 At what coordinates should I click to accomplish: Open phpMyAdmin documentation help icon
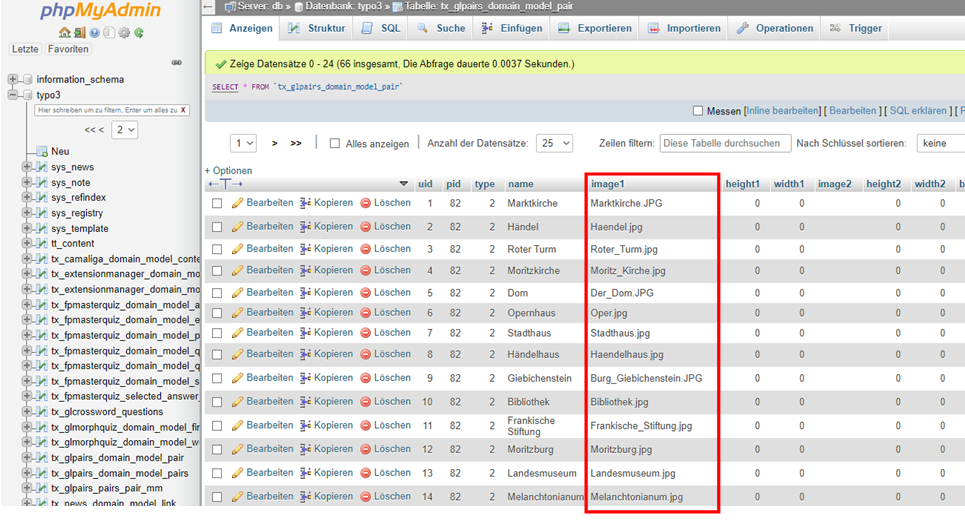94,33
